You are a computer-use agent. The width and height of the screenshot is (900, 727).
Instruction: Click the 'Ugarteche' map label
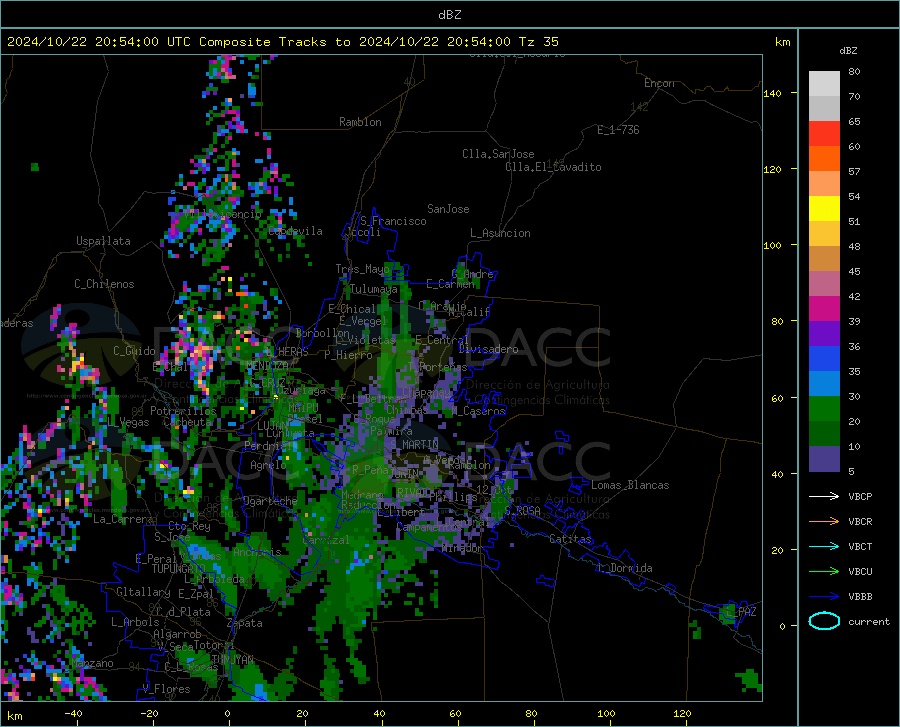pyautogui.click(x=270, y=501)
